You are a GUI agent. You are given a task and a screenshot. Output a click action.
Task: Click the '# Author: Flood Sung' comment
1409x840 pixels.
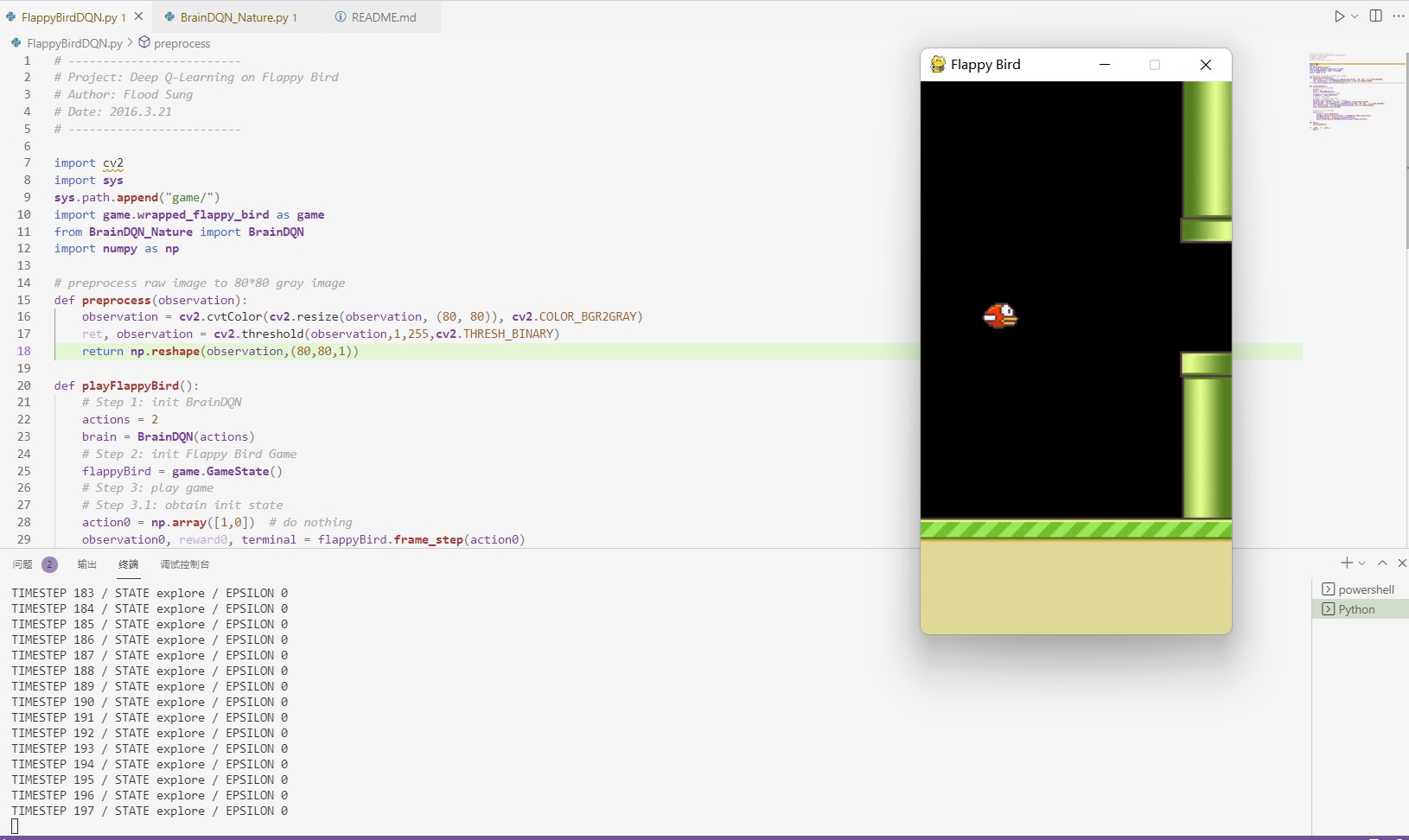(x=124, y=94)
